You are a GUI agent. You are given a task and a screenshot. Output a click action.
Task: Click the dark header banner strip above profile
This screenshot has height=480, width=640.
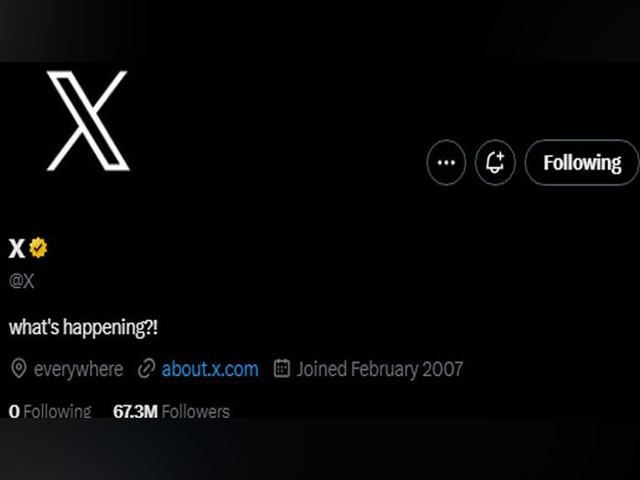(320, 31)
